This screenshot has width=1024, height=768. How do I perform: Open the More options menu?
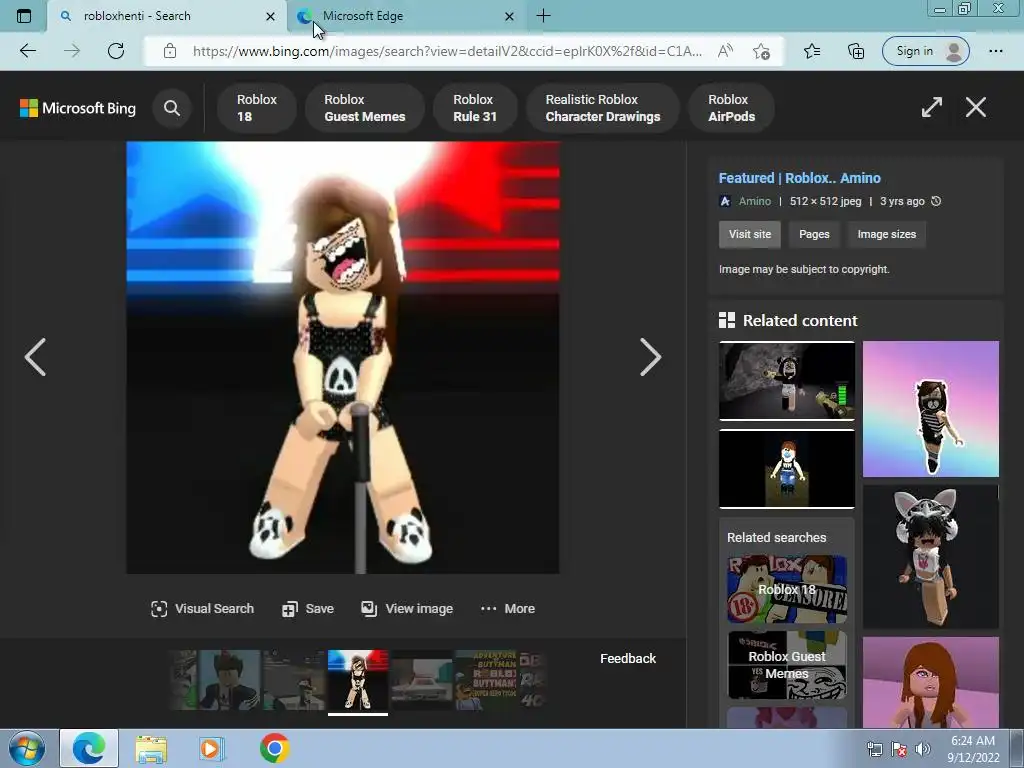pyautogui.click(x=507, y=609)
